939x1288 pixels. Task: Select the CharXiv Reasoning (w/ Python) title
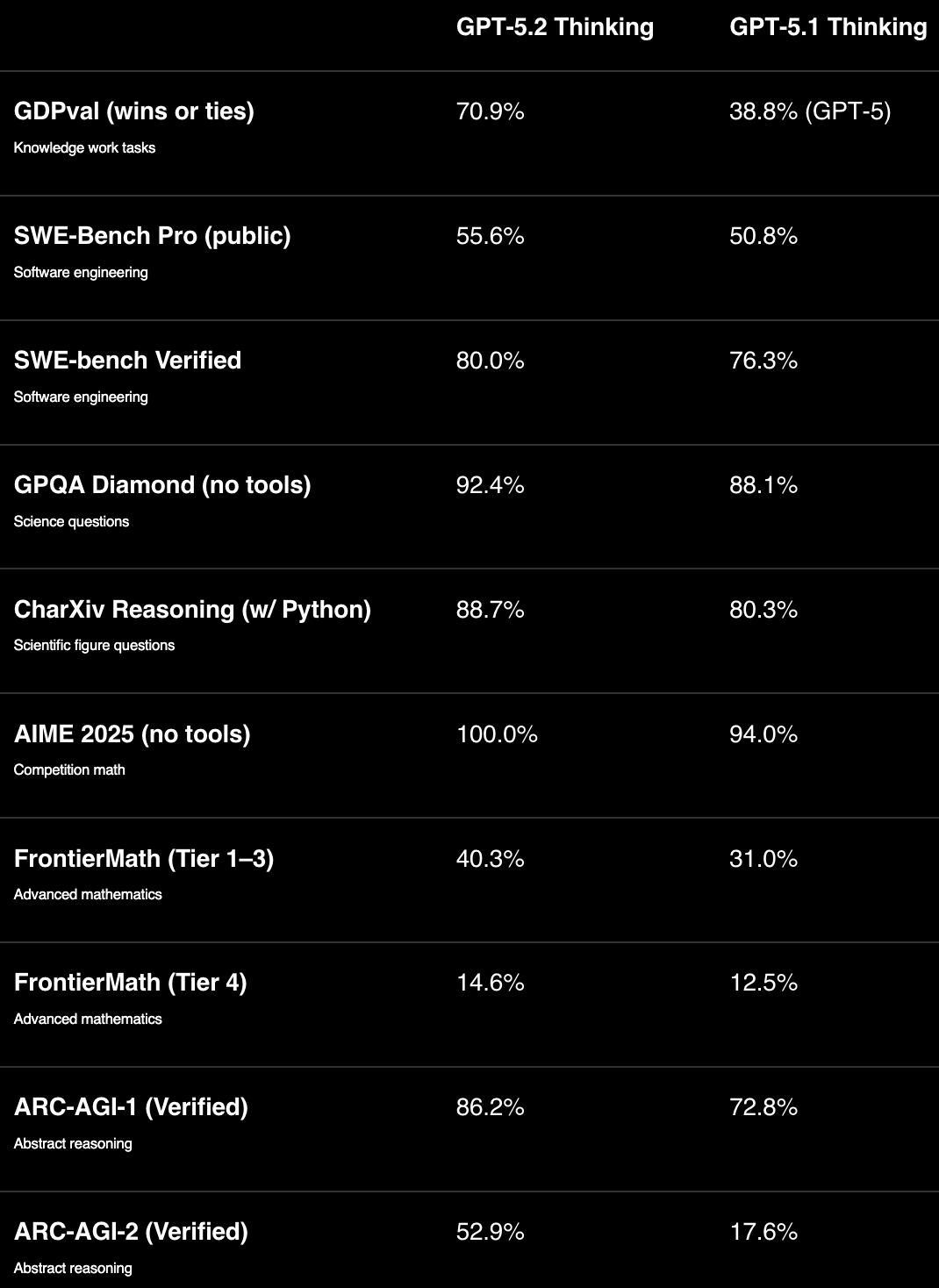[x=192, y=610]
